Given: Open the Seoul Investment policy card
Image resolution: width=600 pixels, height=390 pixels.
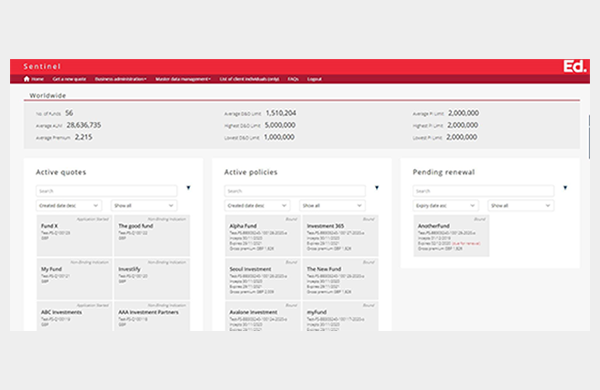Looking at the screenshot, I should point(262,279).
